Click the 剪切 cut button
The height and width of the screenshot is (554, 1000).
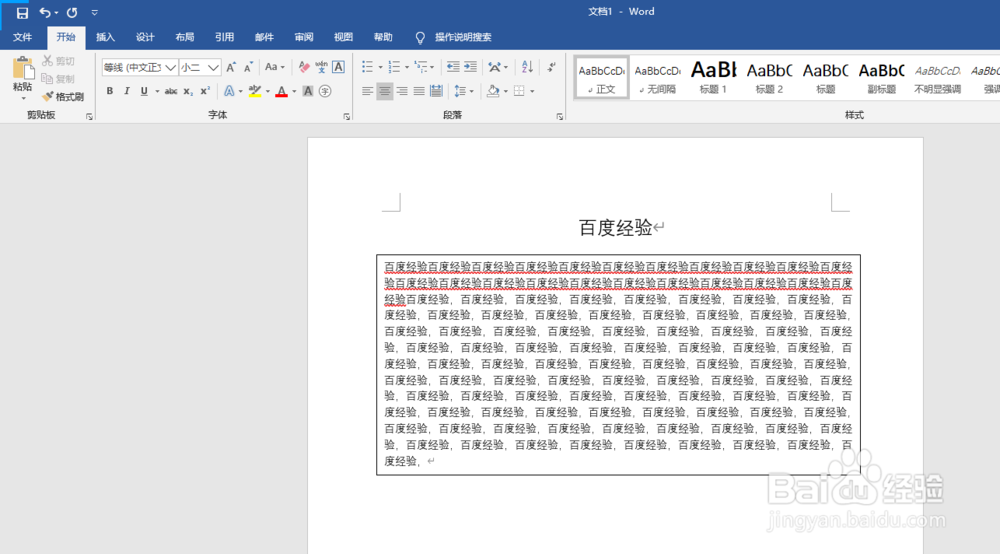[59, 61]
